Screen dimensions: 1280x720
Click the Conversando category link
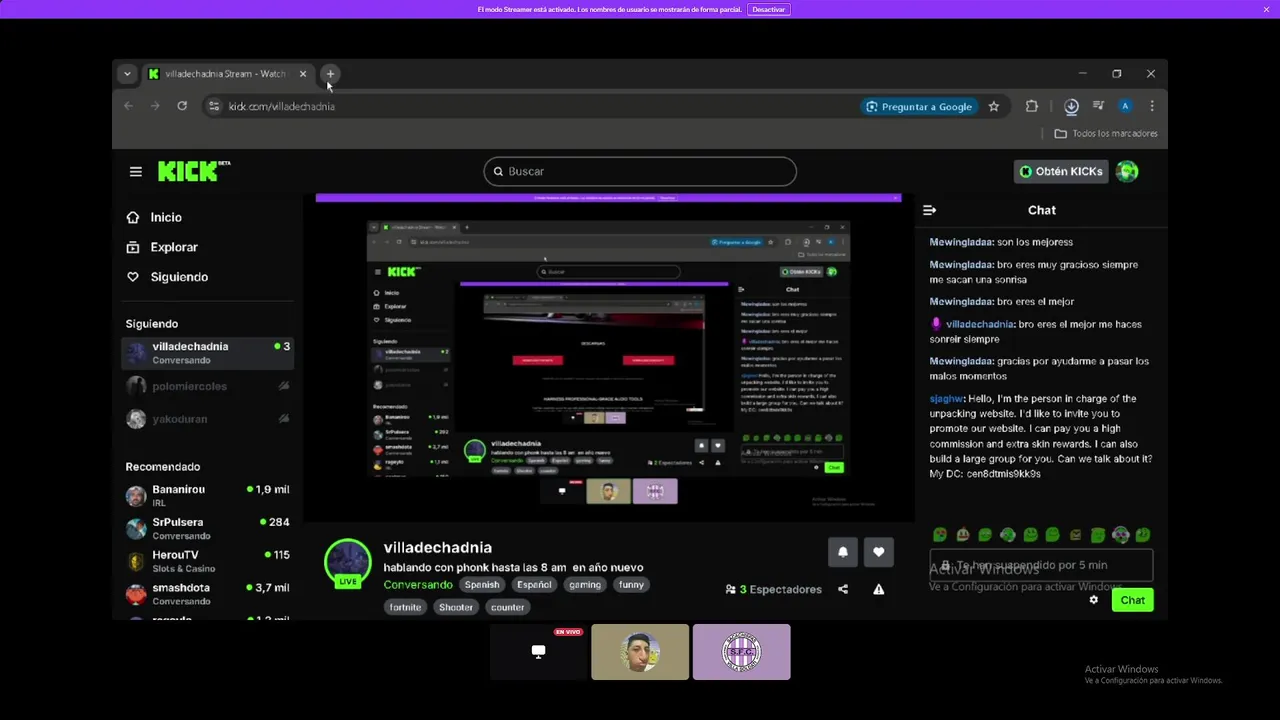click(x=418, y=584)
